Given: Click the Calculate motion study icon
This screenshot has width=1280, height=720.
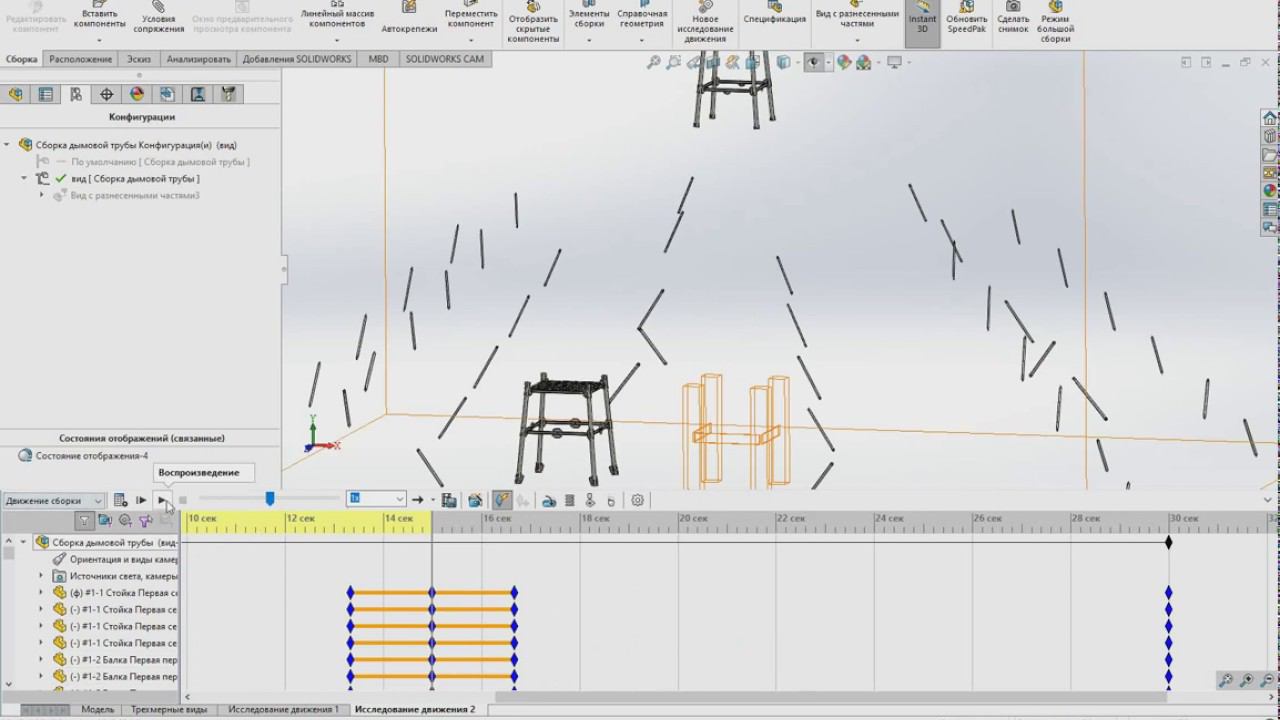Looking at the screenshot, I should (120, 500).
